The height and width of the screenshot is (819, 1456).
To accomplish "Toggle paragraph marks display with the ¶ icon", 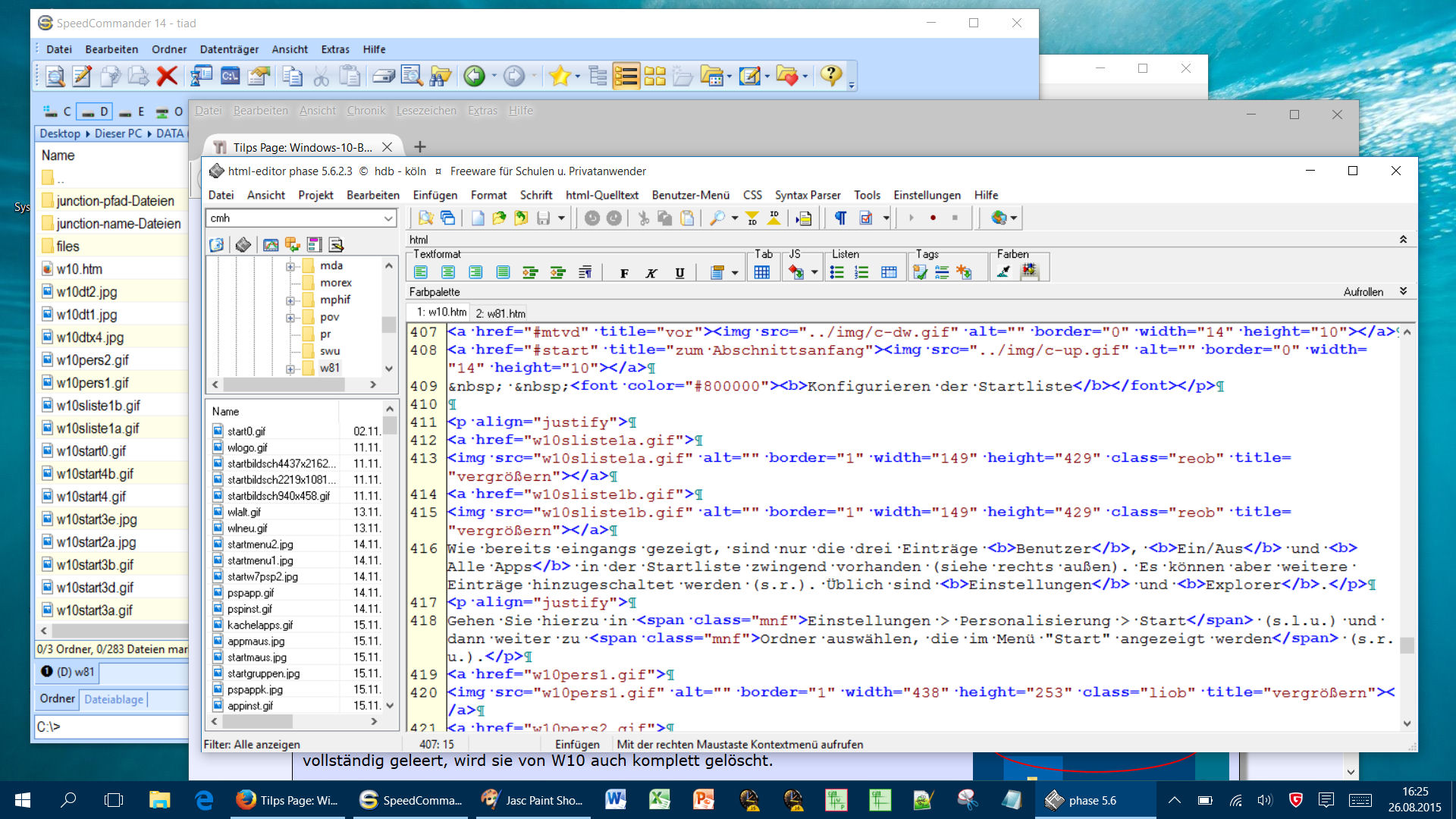I will point(840,218).
